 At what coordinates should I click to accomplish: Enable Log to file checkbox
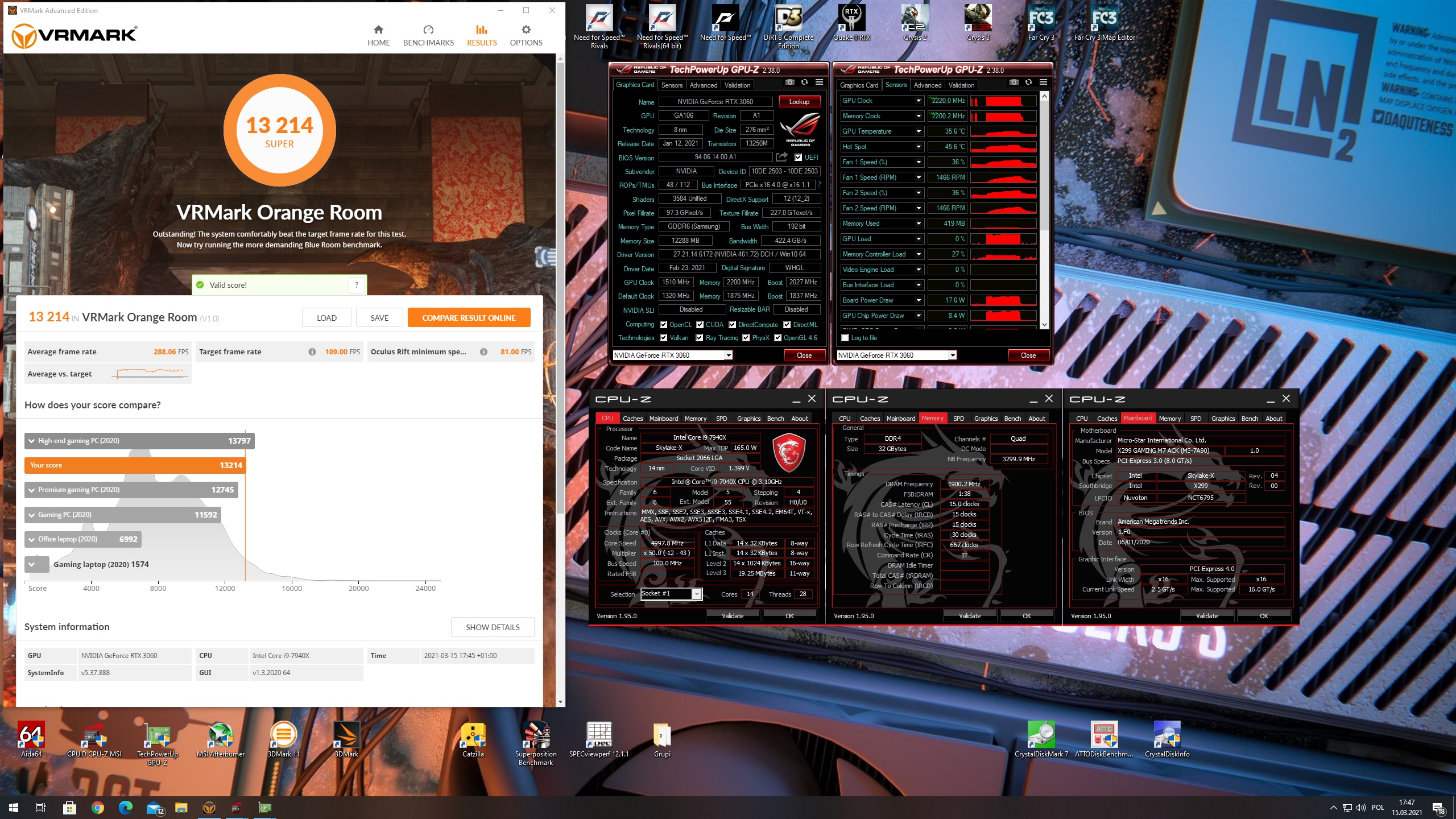(x=845, y=338)
